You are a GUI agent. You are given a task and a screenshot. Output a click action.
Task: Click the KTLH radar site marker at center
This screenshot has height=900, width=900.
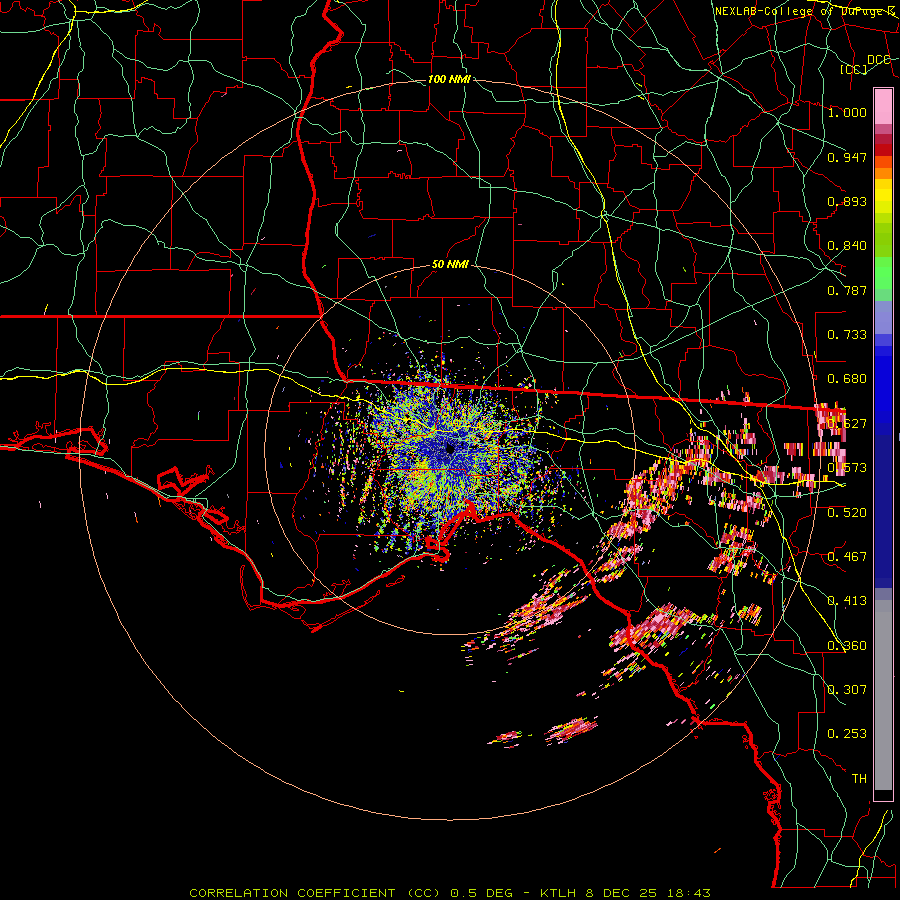450,448
